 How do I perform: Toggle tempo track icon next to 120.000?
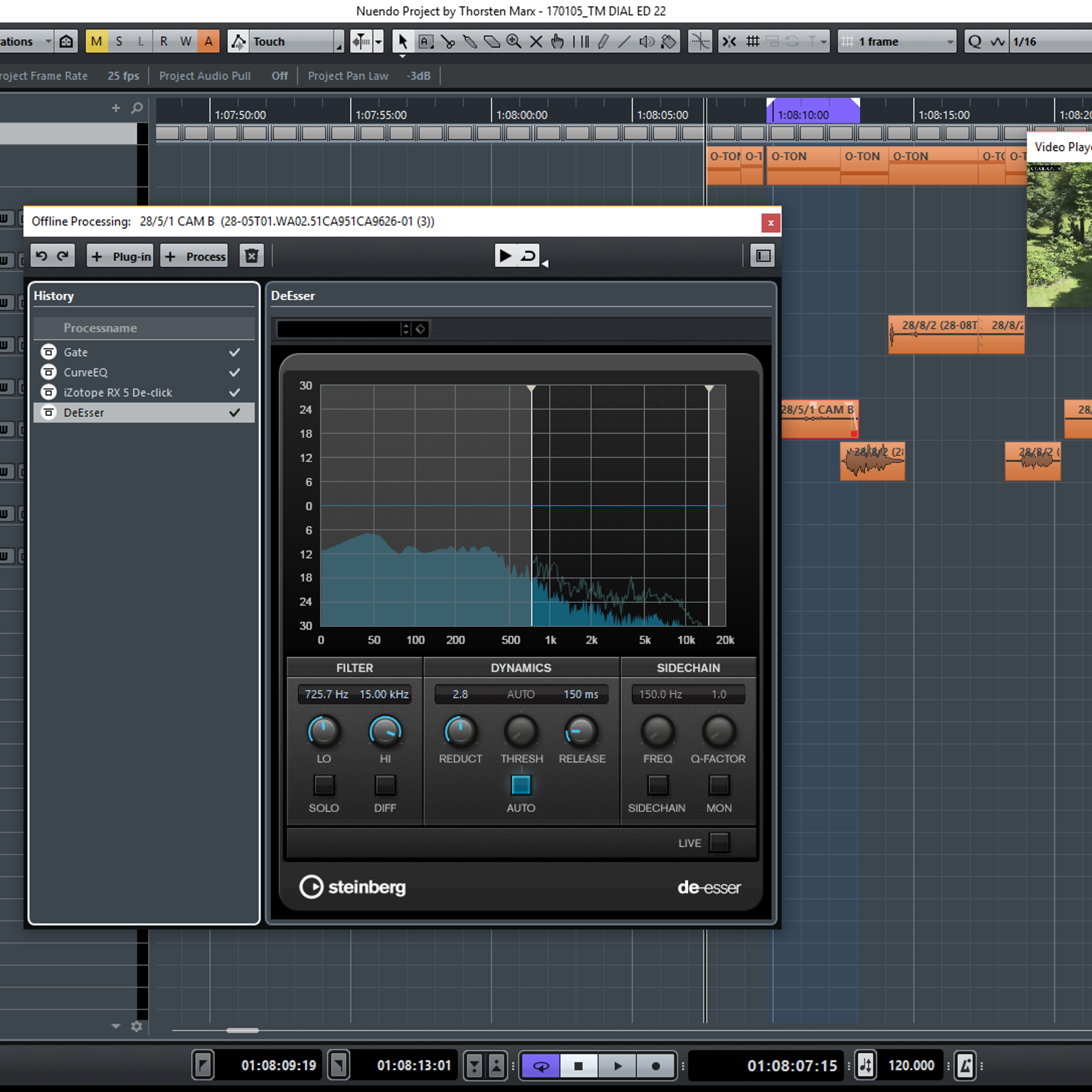click(865, 1065)
